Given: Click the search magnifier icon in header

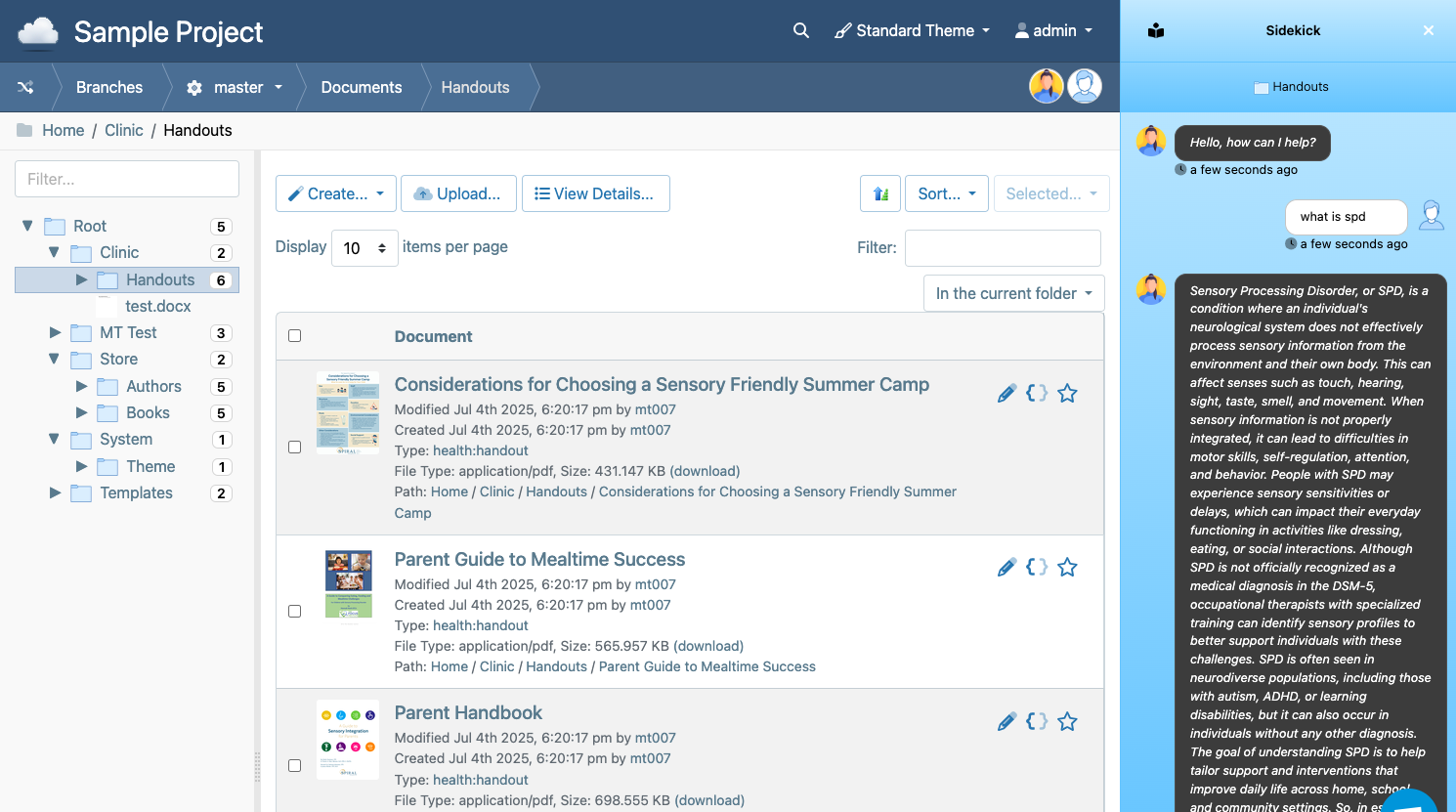Looking at the screenshot, I should coord(801,30).
